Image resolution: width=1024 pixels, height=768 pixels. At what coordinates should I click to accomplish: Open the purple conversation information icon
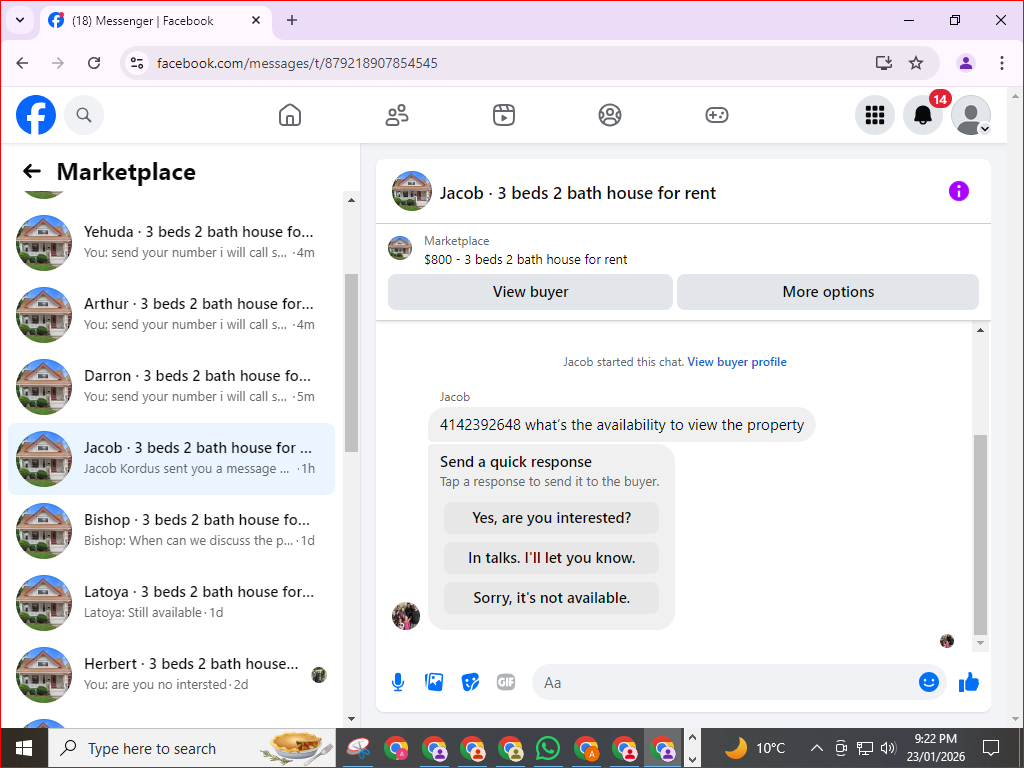(x=959, y=191)
